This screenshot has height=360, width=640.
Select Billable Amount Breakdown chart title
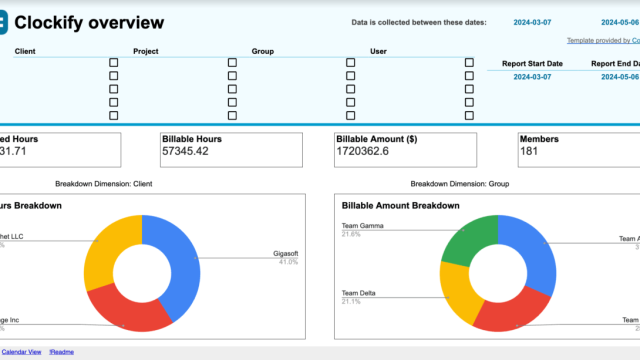pos(400,206)
